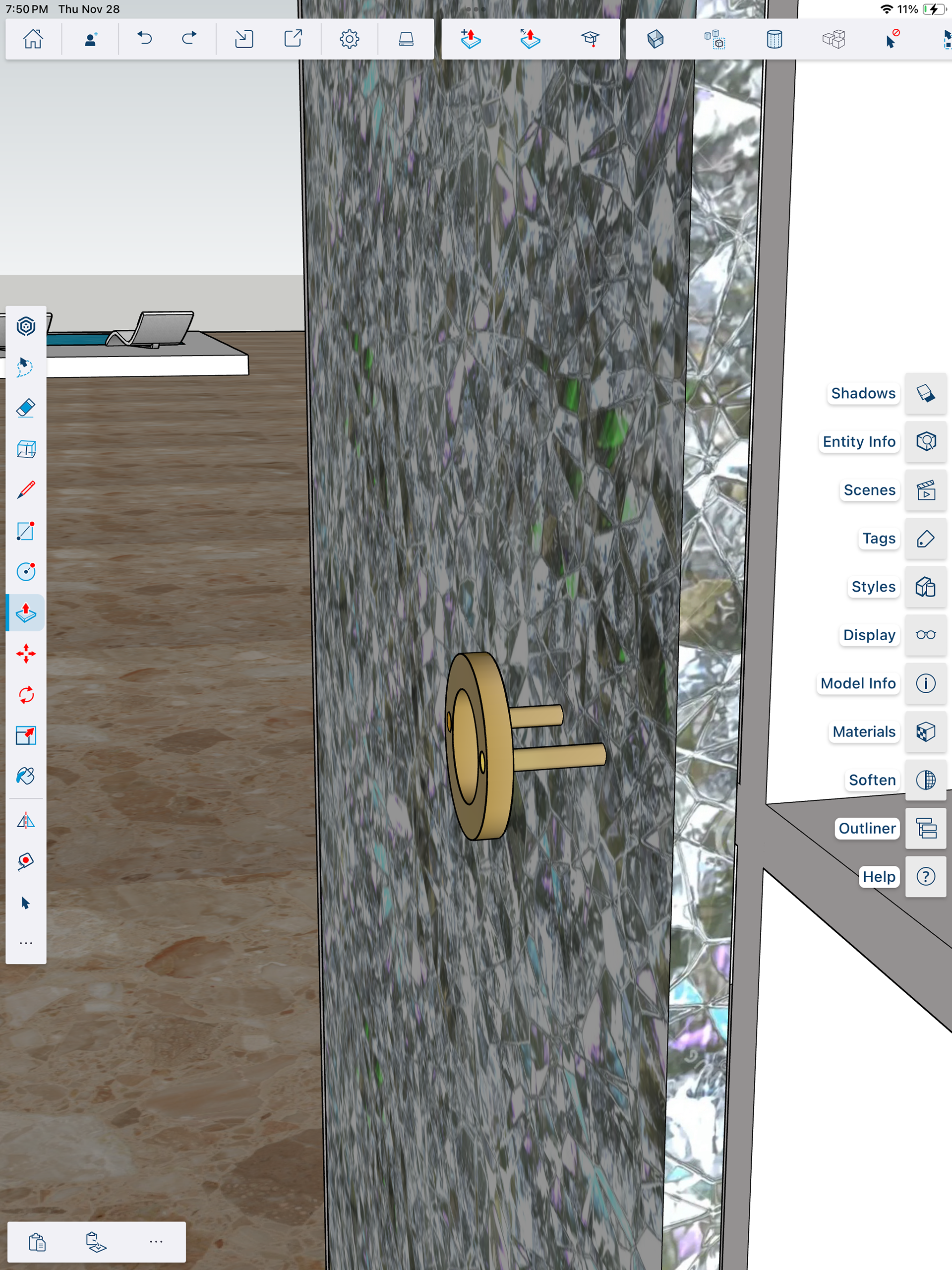Open the Outliner panel
This screenshot has height=1270, width=952.
click(x=925, y=829)
